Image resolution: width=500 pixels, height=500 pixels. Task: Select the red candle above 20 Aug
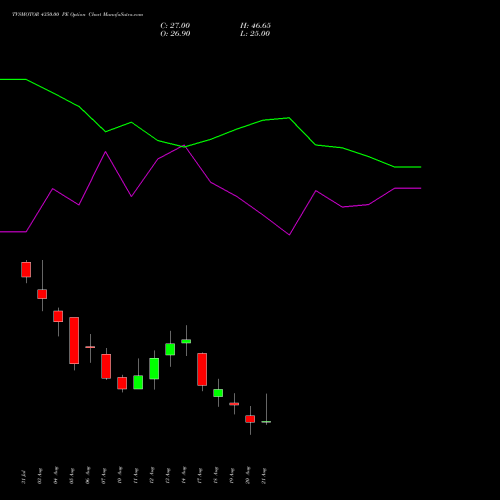pos(250,419)
